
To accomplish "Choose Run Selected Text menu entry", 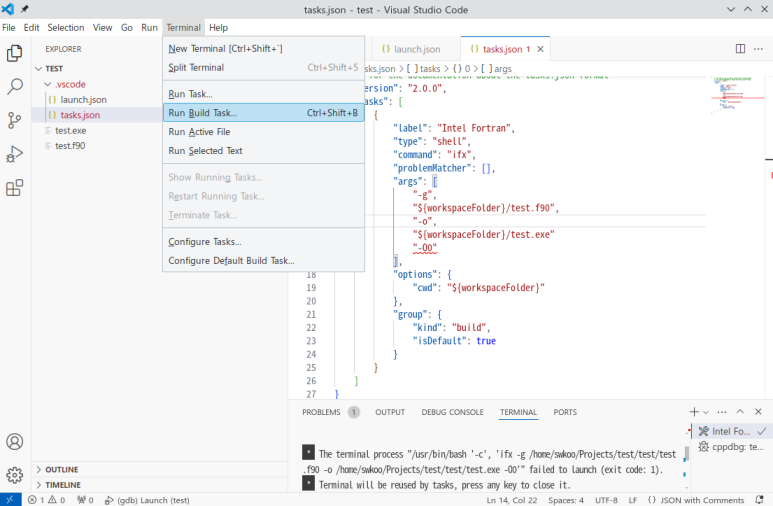I will click(x=263, y=151).
